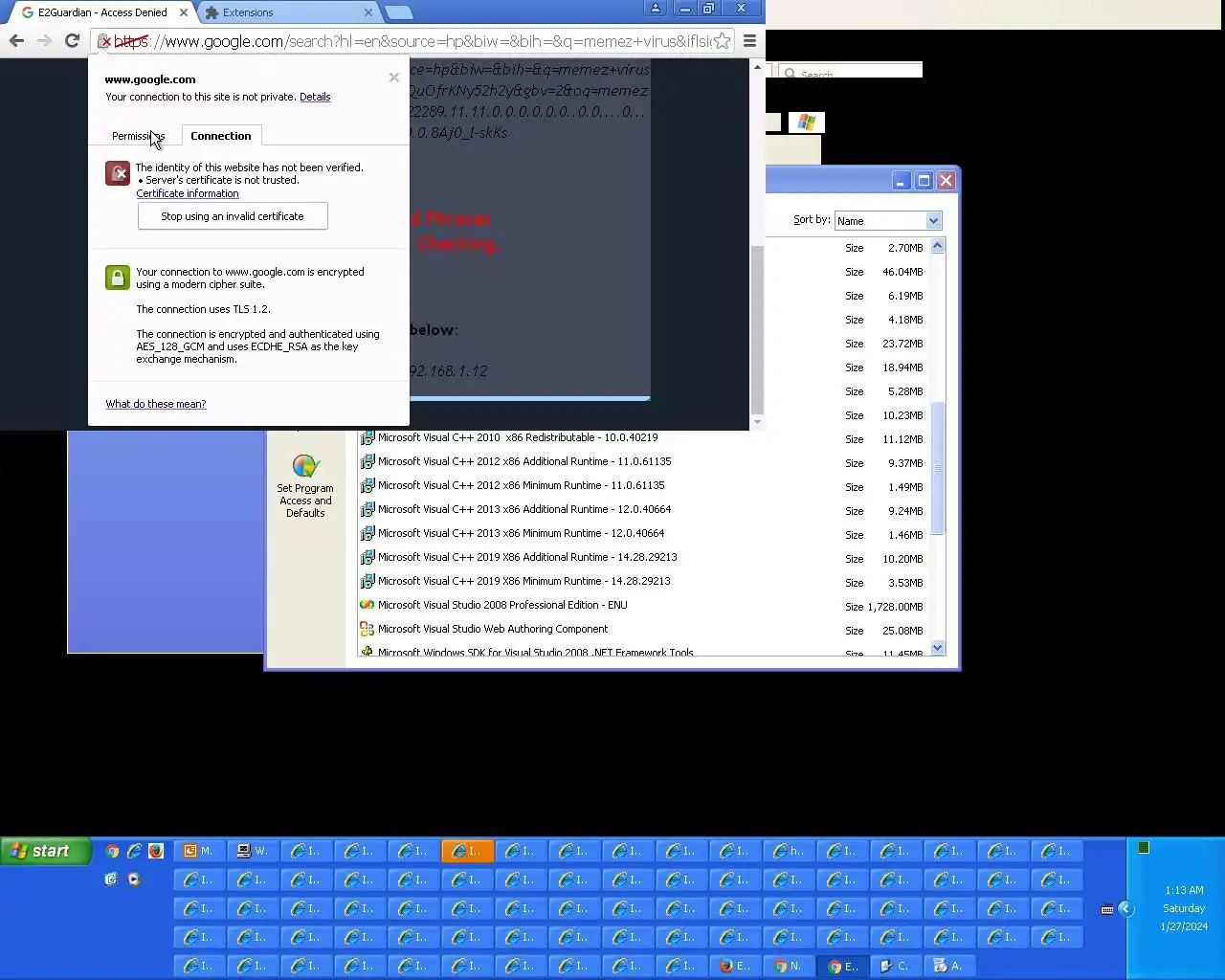Screen dimensions: 1225x980
Task: Open the Windows Start menu
Action: tap(46, 851)
